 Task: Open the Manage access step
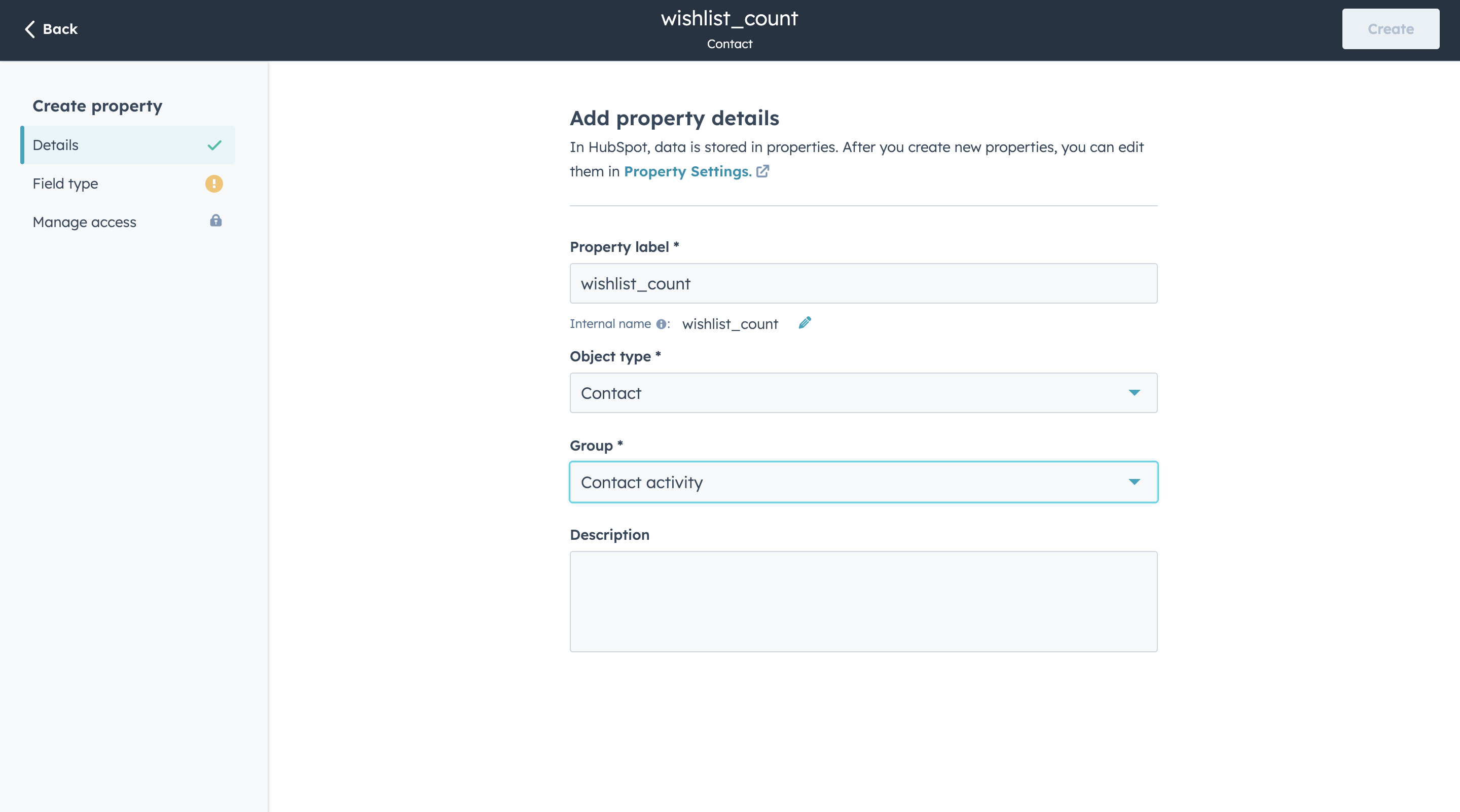[x=85, y=222]
